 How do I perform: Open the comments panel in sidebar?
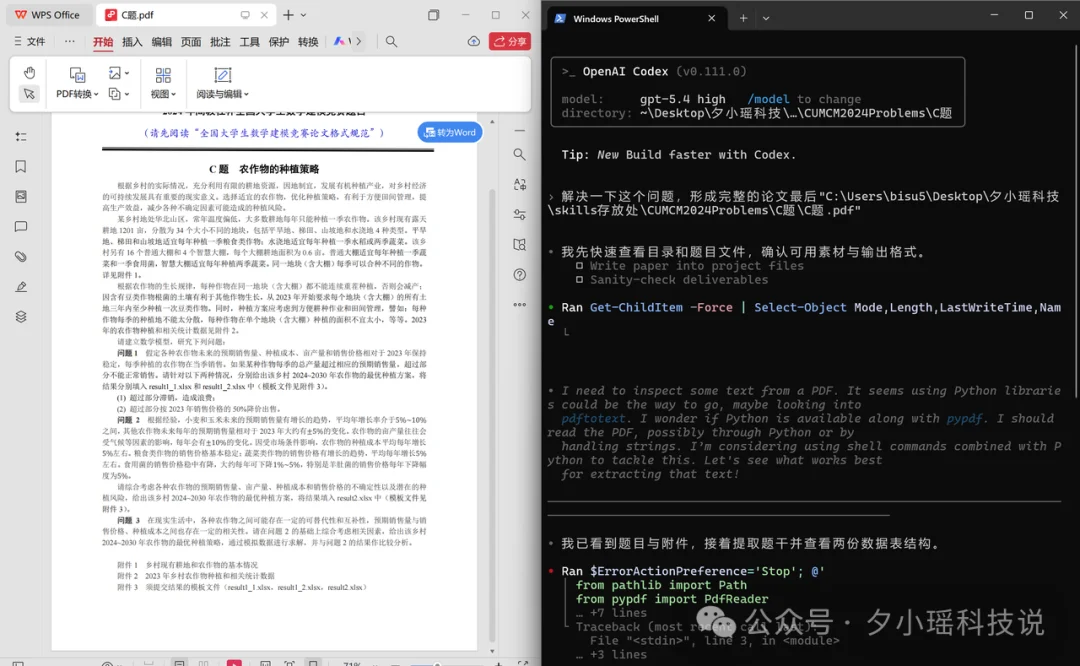click(x=21, y=227)
